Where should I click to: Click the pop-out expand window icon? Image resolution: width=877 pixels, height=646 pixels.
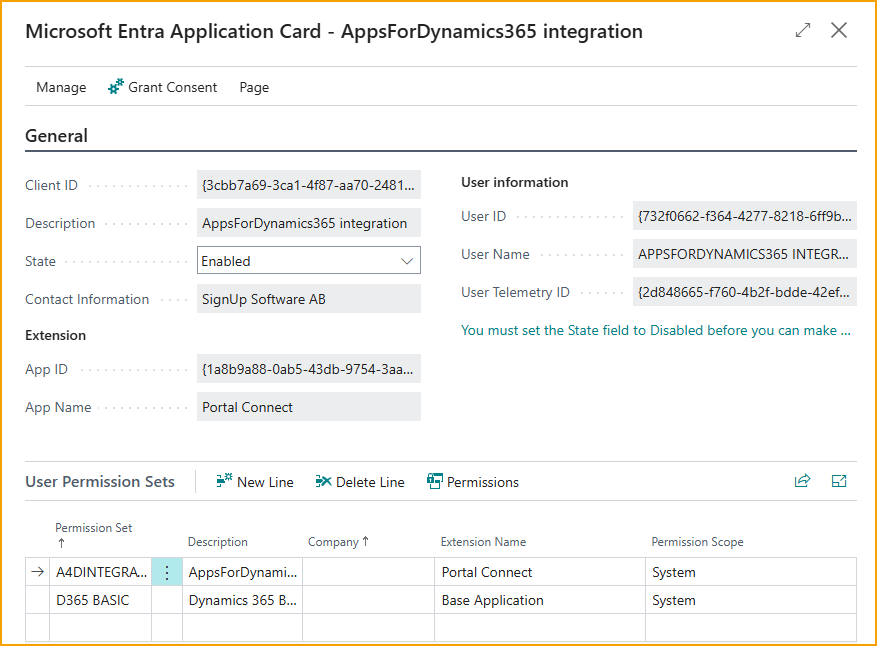click(x=803, y=30)
